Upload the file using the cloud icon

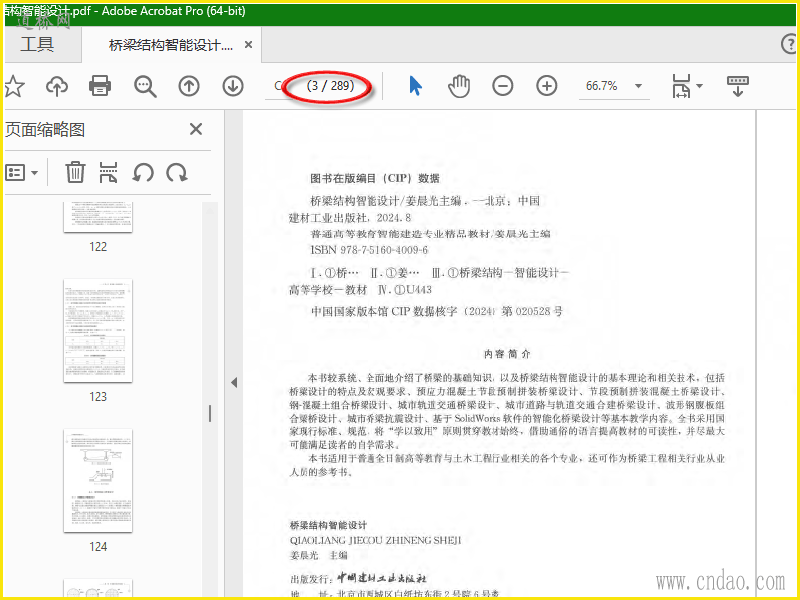tap(57, 86)
